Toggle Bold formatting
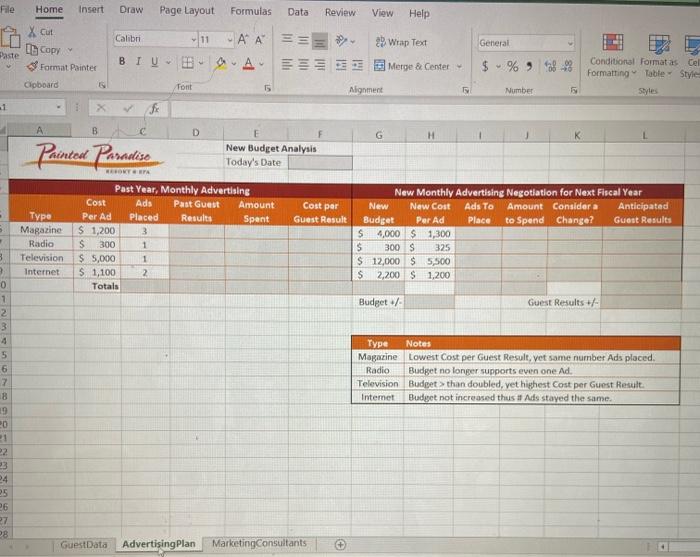 (122, 61)
